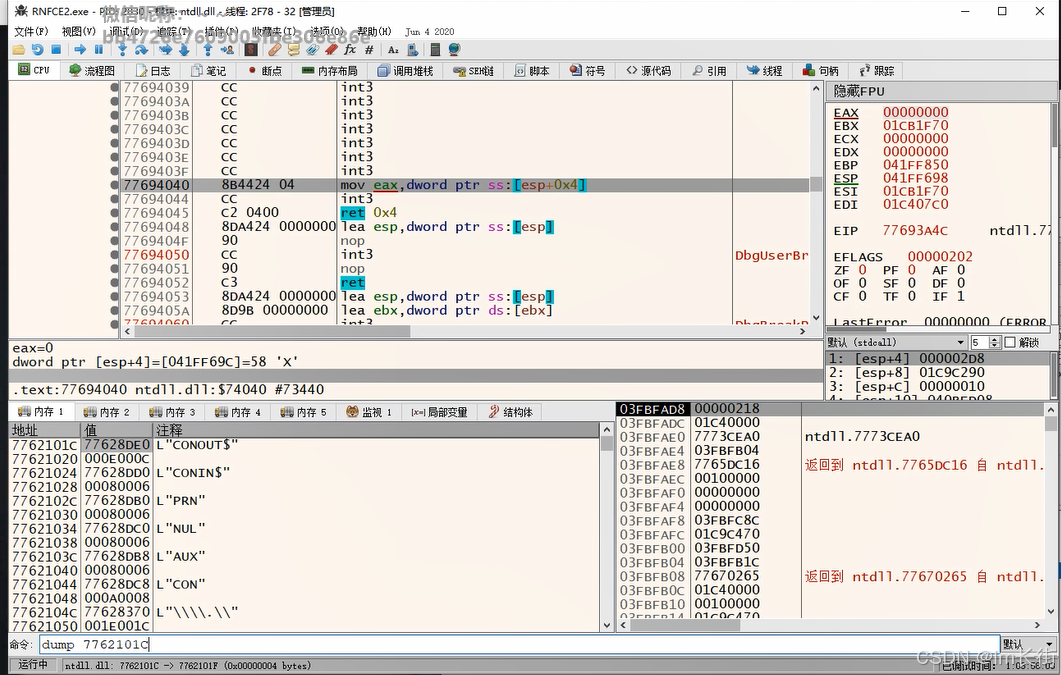Image resolution: width=1061 pixels, height=675 pixels.
Task: Open the 文件(F) menu
Action: click(x=31, y=31)
